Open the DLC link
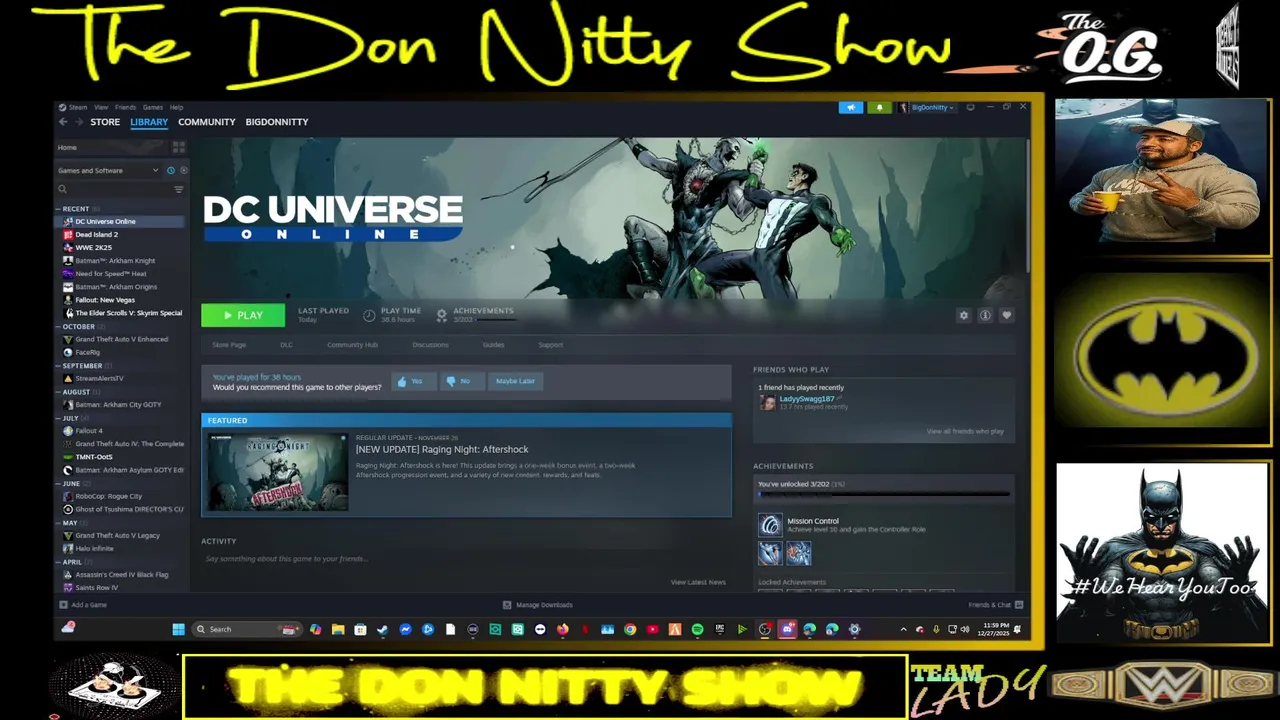The width and height of the screenshot is (1280, 720). tap(286, 345)
